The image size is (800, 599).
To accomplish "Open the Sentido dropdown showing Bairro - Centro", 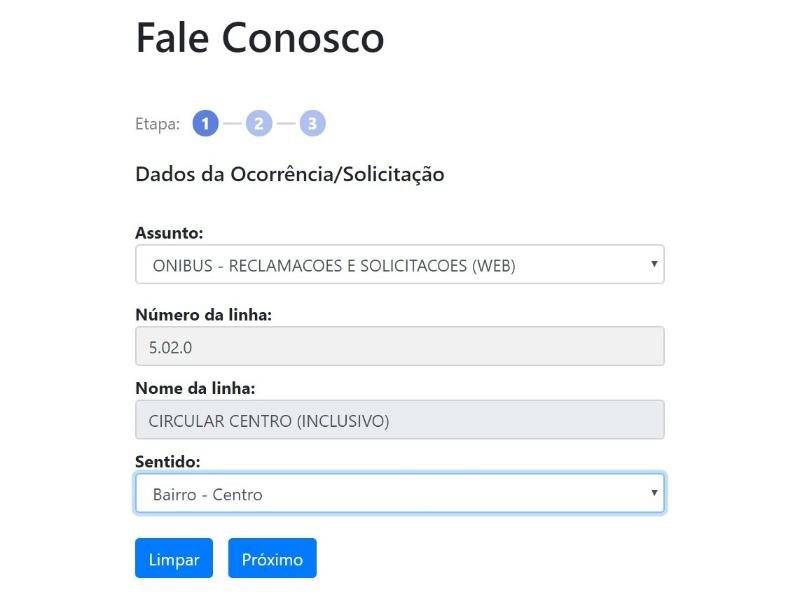I will point(400,493).
